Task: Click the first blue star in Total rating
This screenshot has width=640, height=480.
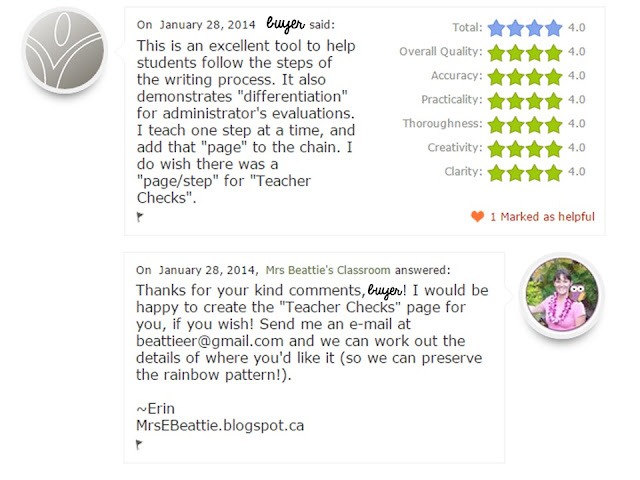Action: click(498, 28)
